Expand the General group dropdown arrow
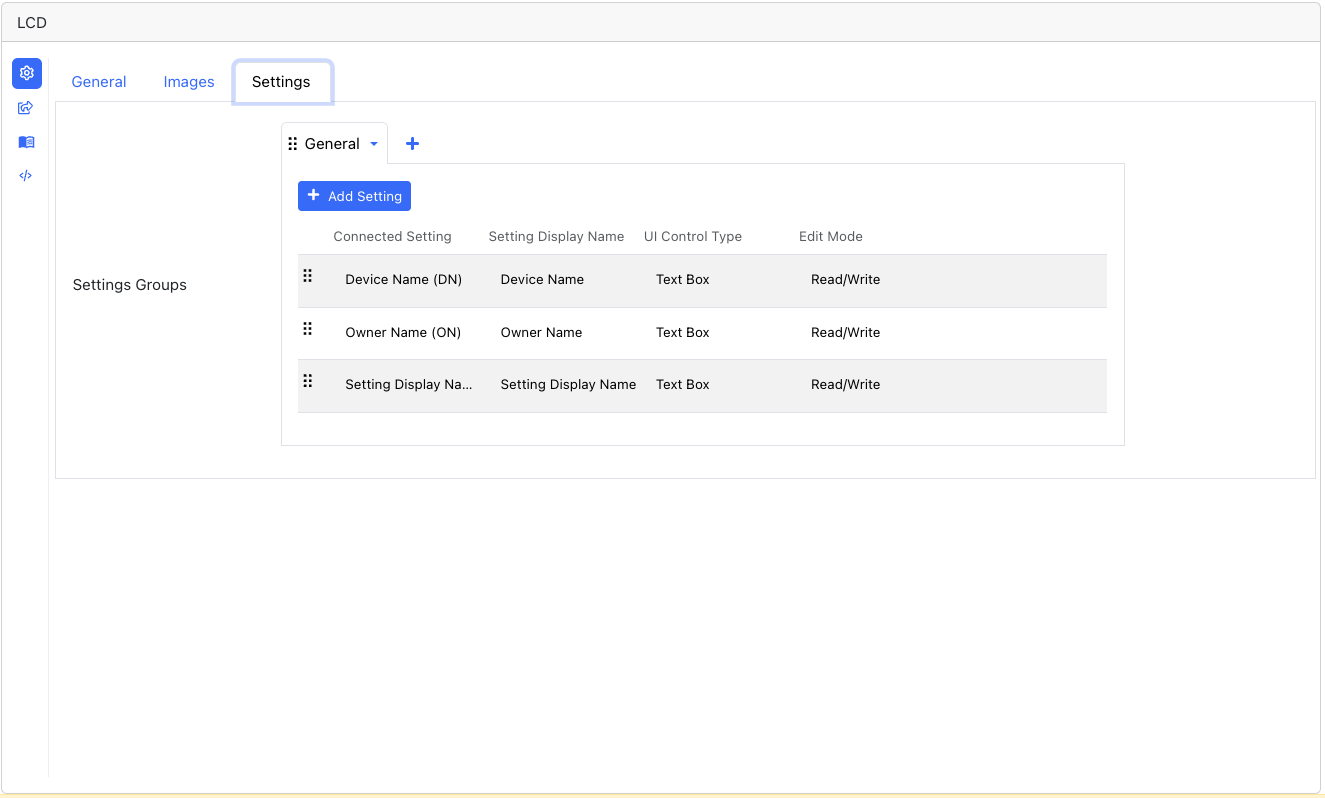Image resolution: width=1325 pixels, height=798 pixels. (x=374, y=144)
